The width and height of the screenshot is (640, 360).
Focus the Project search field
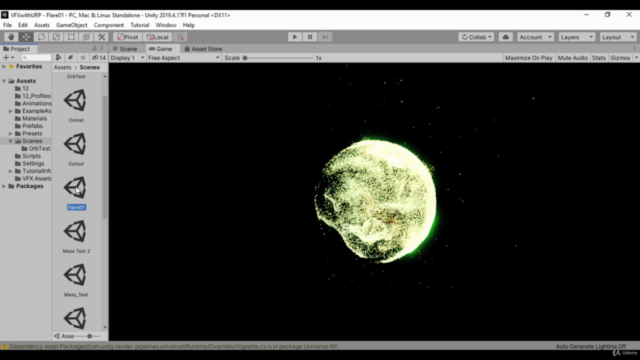tap(36, 58)
